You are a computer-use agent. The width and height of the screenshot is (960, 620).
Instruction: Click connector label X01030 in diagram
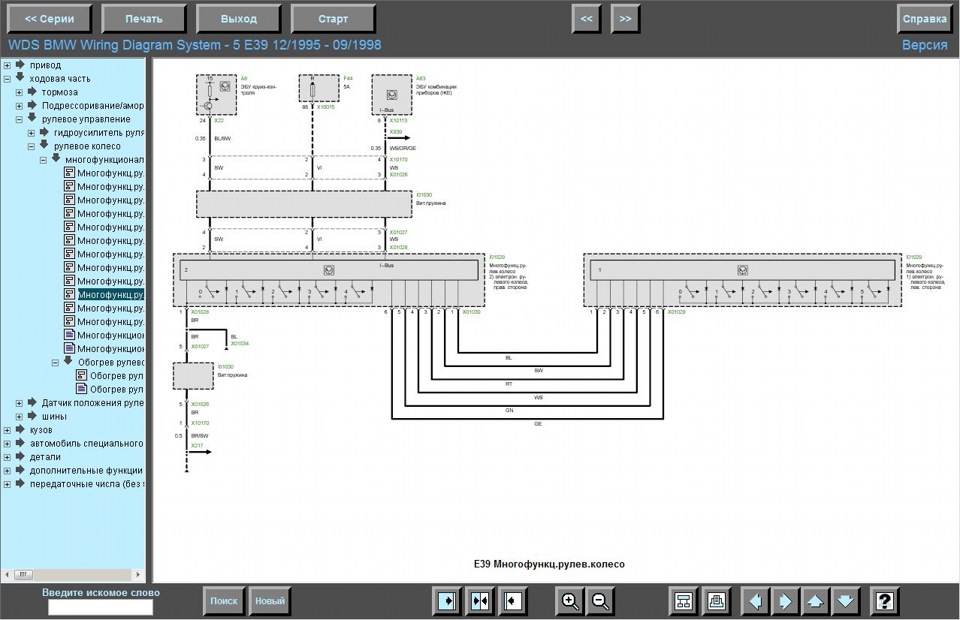point(471,312)
